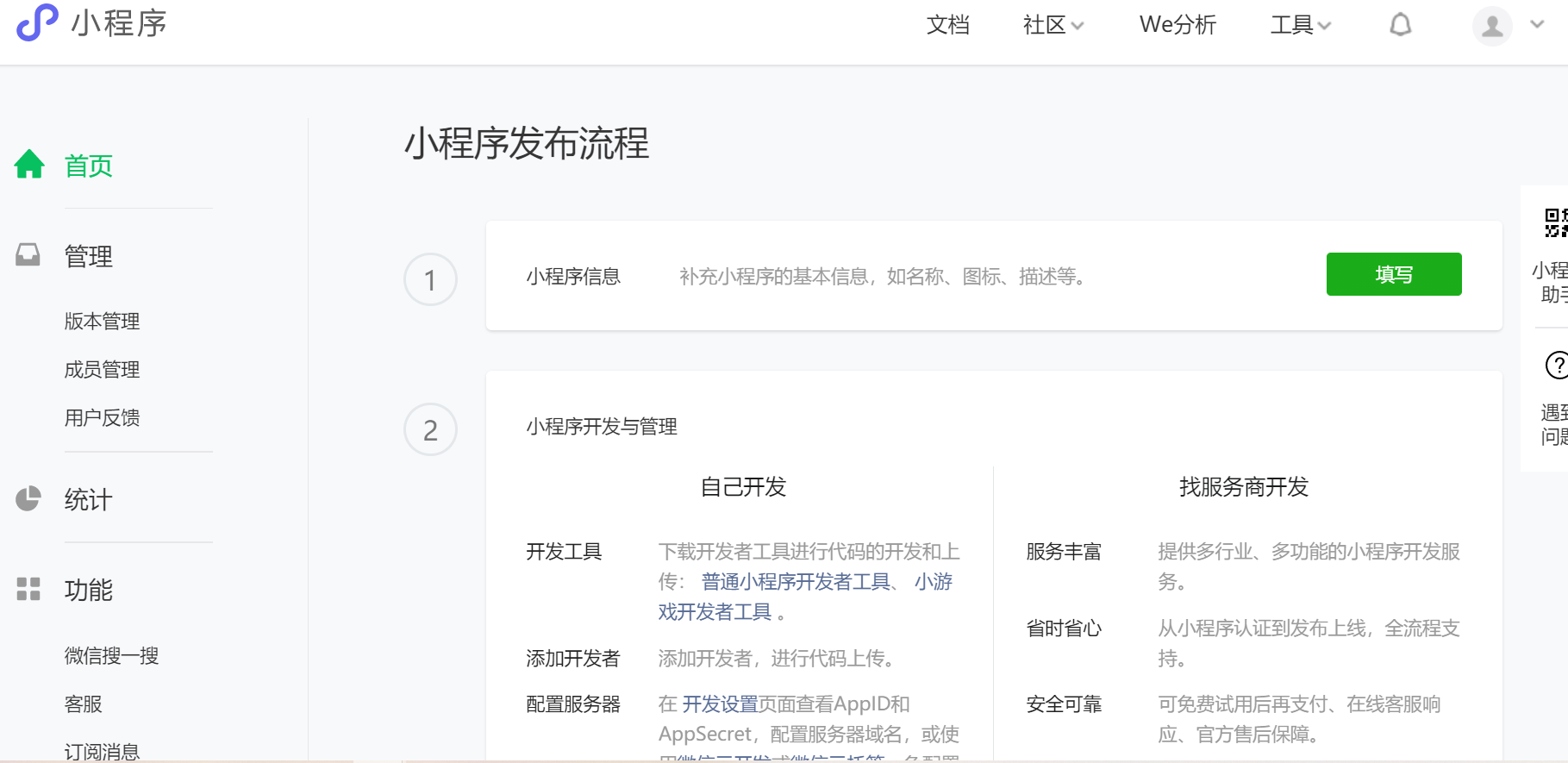Open the 小程序助手 QR code icon
Viewport: 1568px width, 763px height.
(1556, 222)
